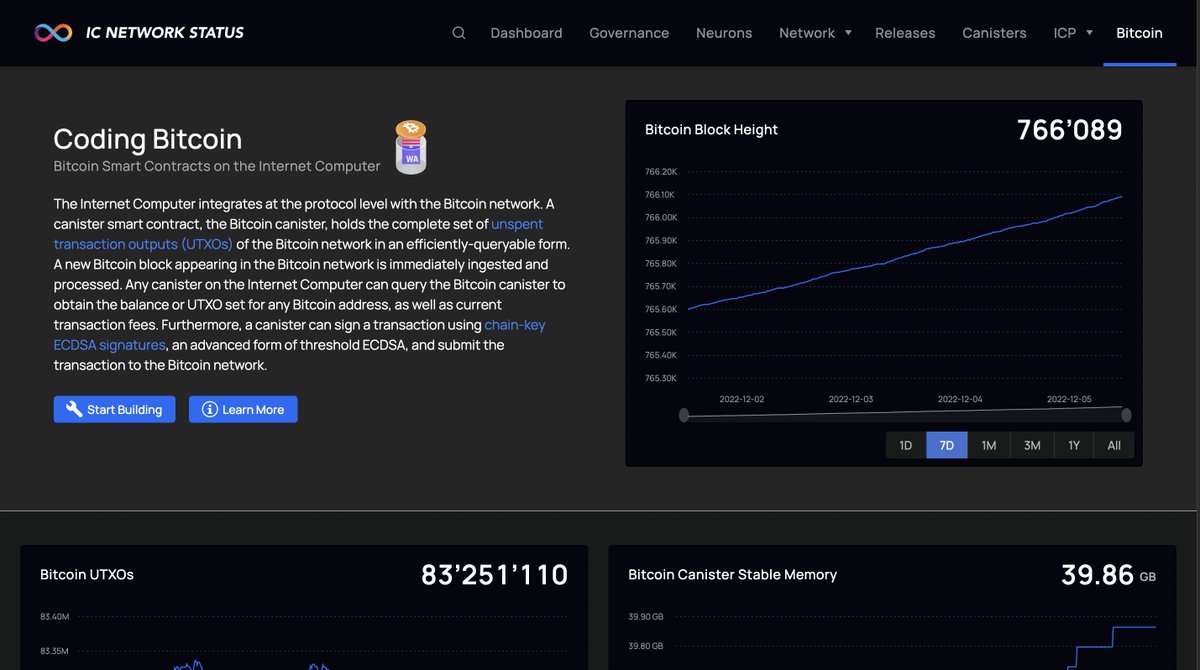Click the blue block height line graph
Viewport: 1200px width, 670px height.
click(905, 254)
